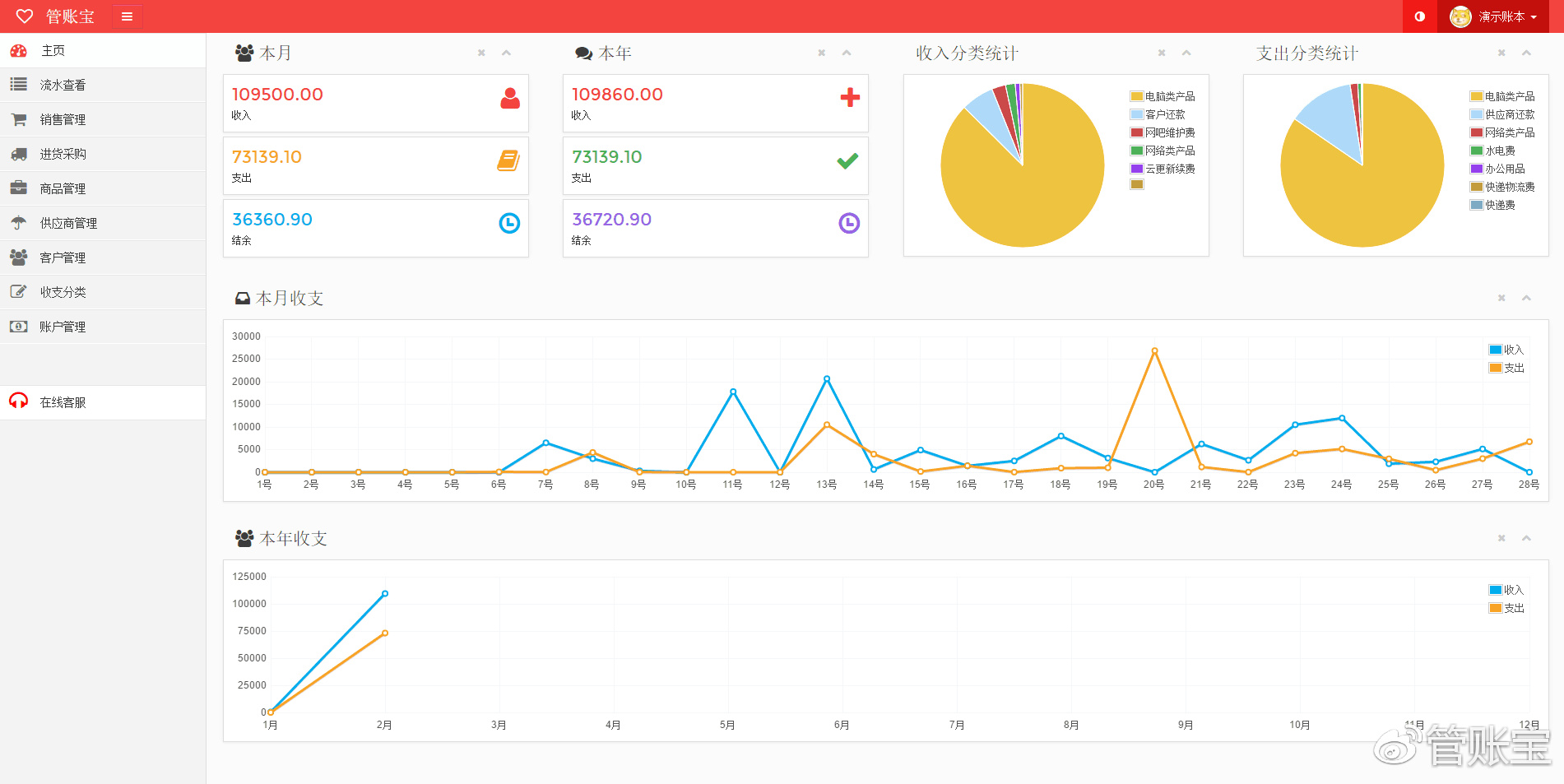This screenshot has width=1564, height=784.
Task: Click the light blue slice of expense pie
Action: (x=1333, y=119)
